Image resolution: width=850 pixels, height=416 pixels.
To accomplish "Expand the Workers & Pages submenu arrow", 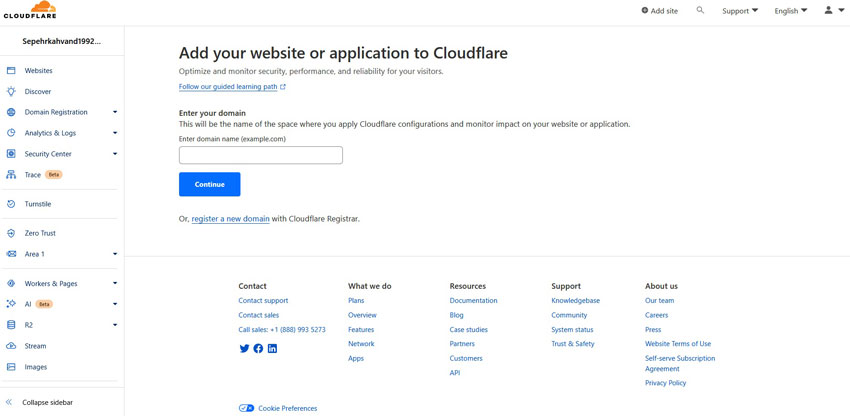I will 115,283.
